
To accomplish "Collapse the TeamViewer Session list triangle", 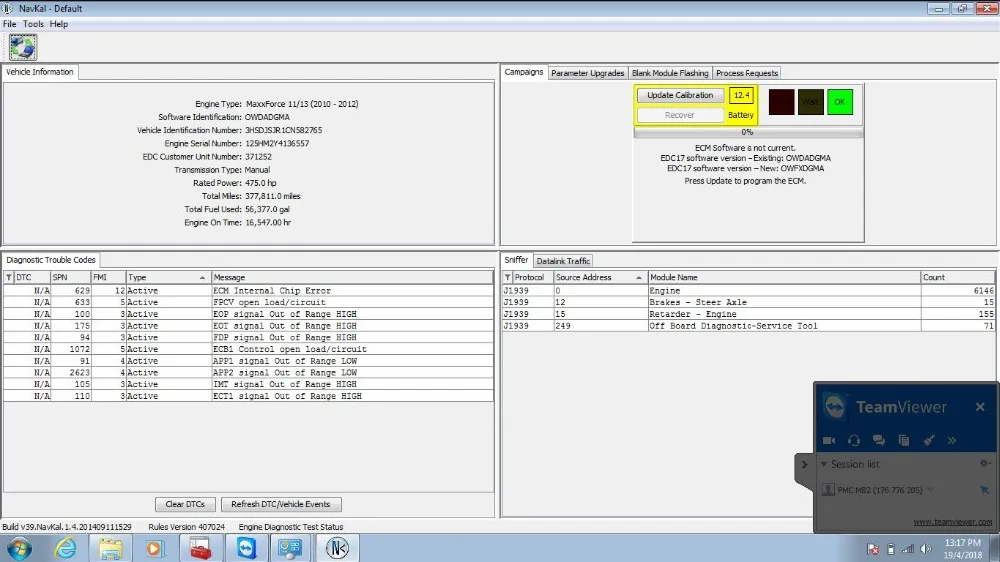I will [823, 464].
